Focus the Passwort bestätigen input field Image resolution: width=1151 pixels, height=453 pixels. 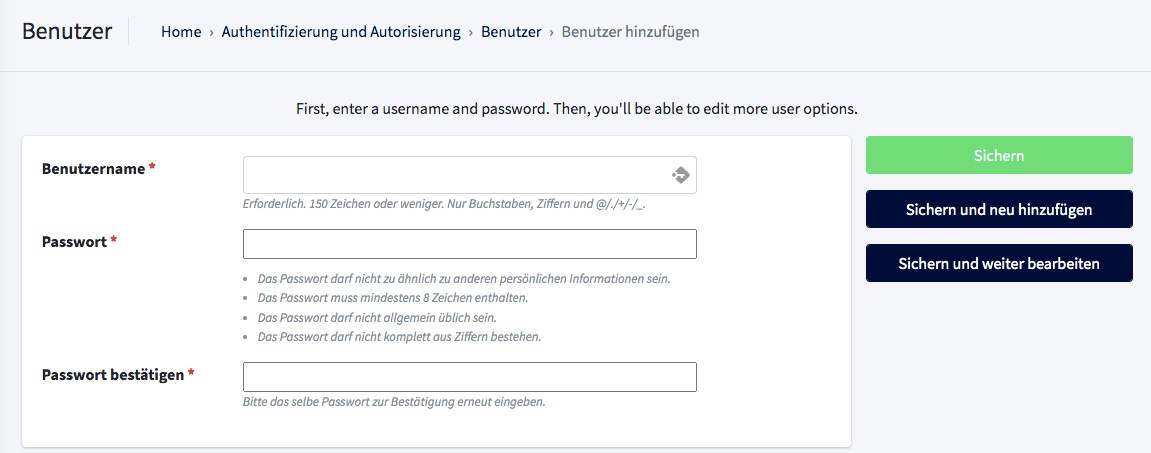pyautogui.click(x=470, y=377)
